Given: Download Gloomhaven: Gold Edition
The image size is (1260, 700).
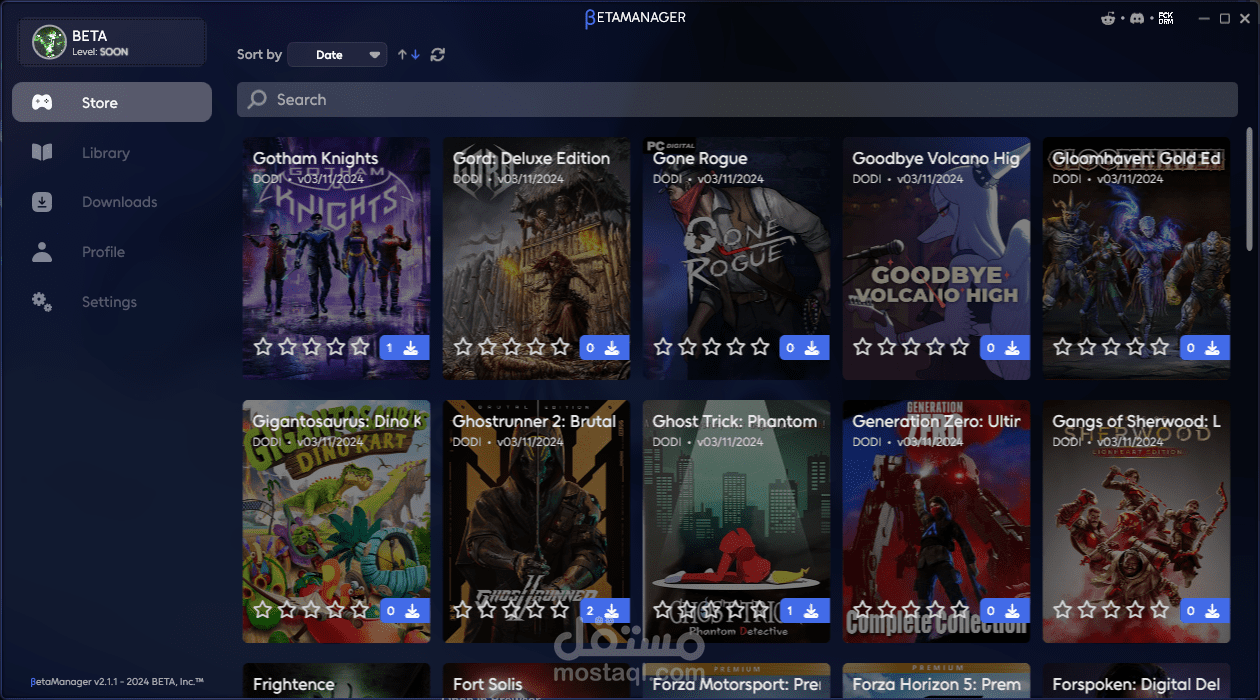Looking at the screenshot, I should [1205, 348].
